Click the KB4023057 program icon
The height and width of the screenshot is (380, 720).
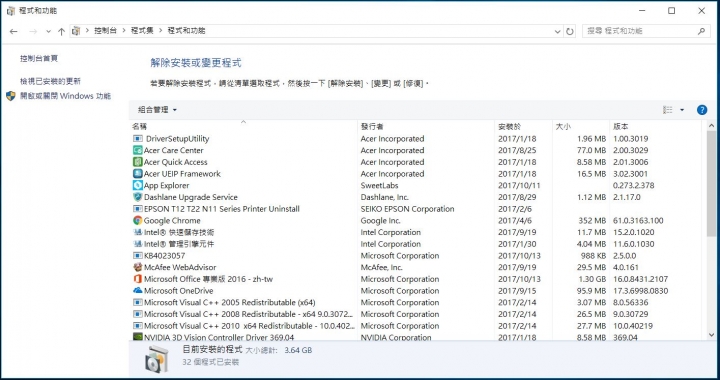138,256
